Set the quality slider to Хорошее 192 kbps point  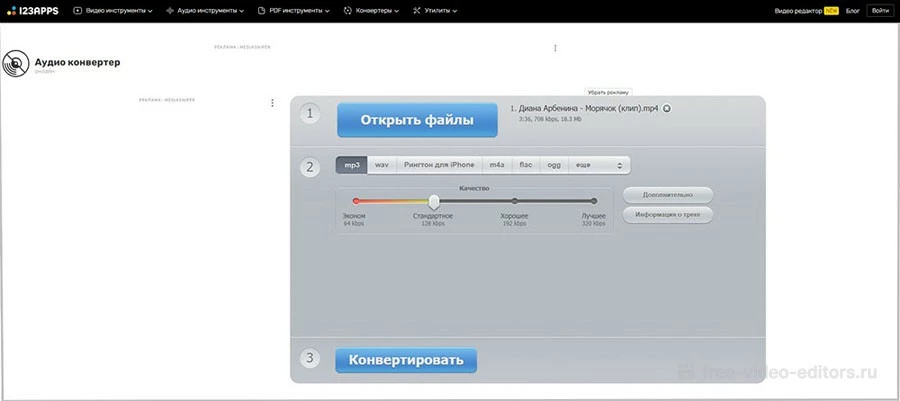click(515, 201)
